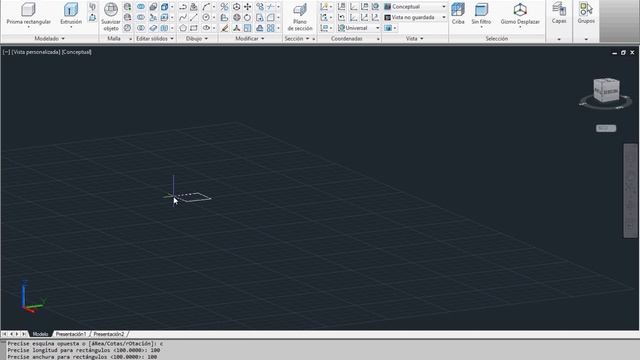640x360 pixels.
Task: Expand Prisma rectangular dropdown arrow
Action: (29, 27)
